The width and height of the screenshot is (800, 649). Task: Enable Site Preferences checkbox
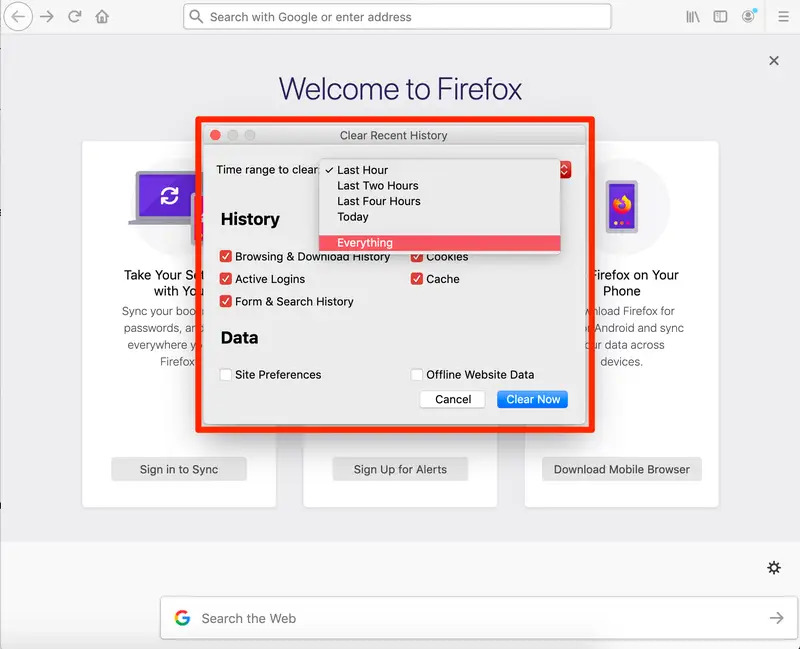tap(226, 375)
